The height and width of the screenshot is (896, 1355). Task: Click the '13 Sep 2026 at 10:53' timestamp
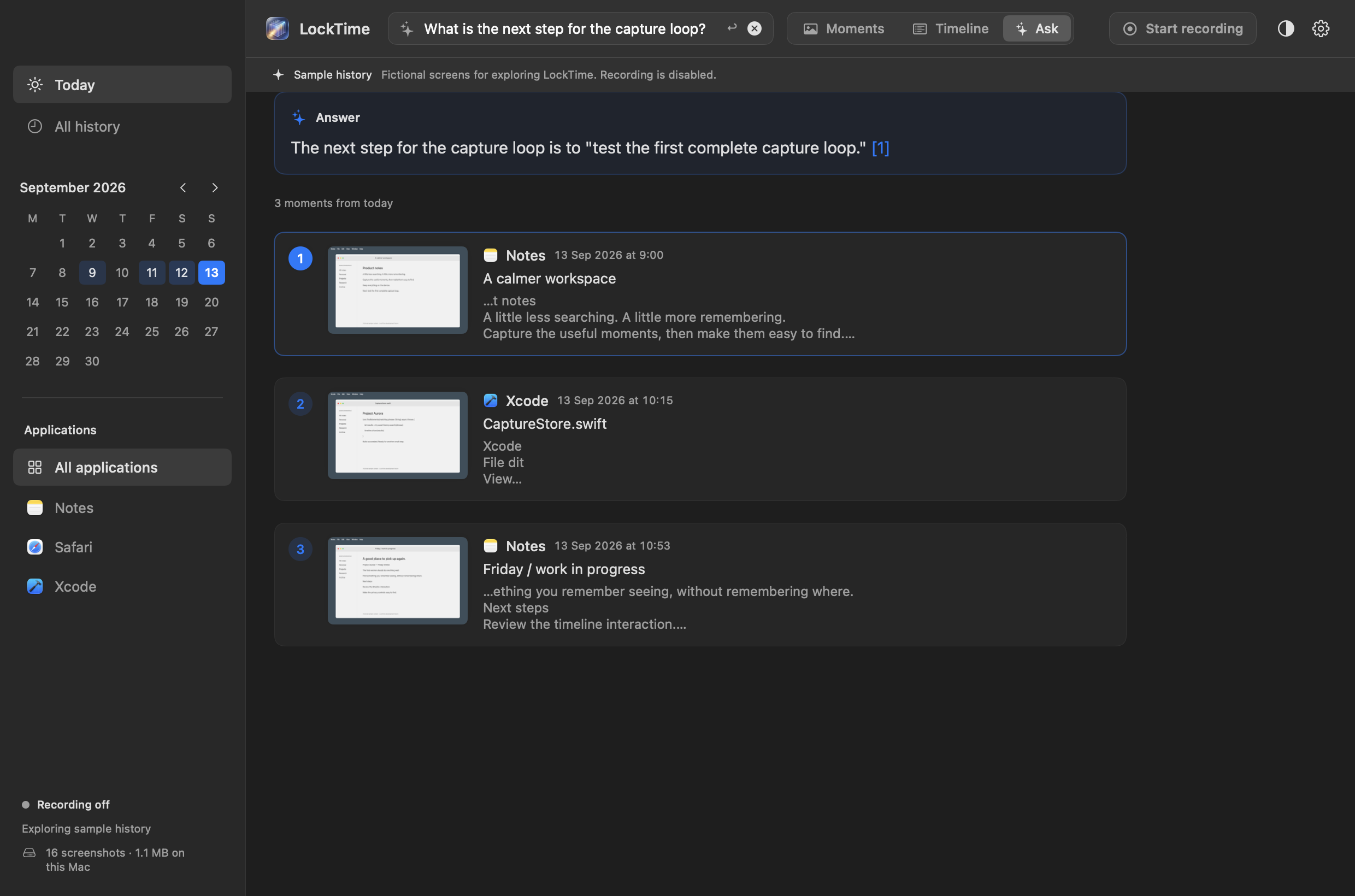pos(612,546)
